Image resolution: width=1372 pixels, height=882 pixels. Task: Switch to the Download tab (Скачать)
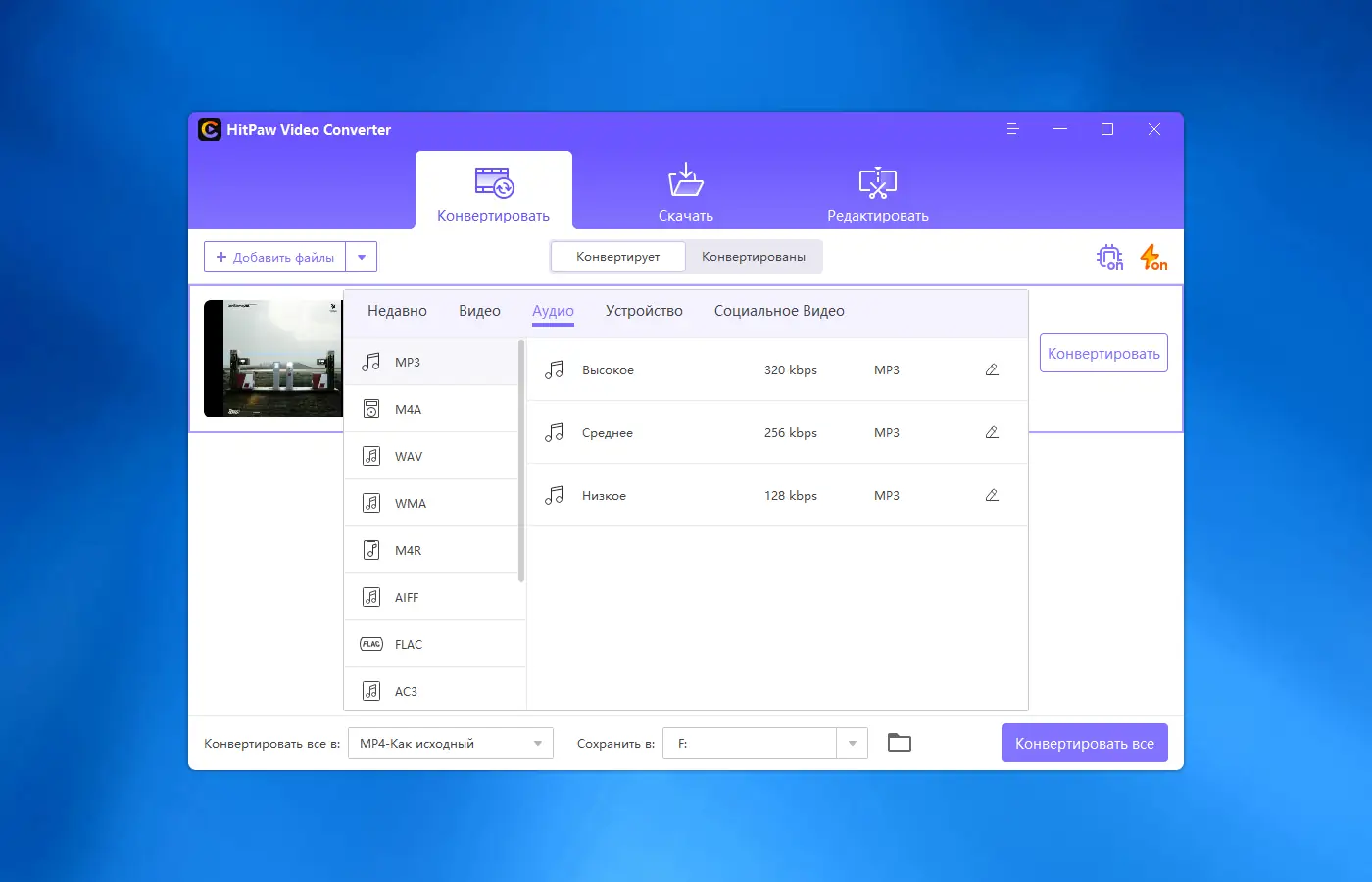pos(686,191)
